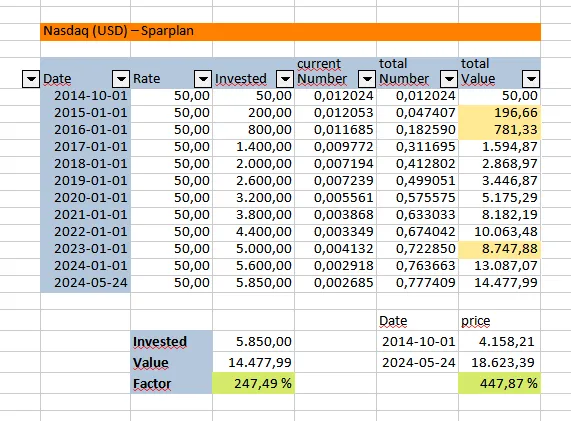The width and height of the screenshot is (571, 421).
Task: Click Invested value 3.200,00
Action: coord(253,198)
